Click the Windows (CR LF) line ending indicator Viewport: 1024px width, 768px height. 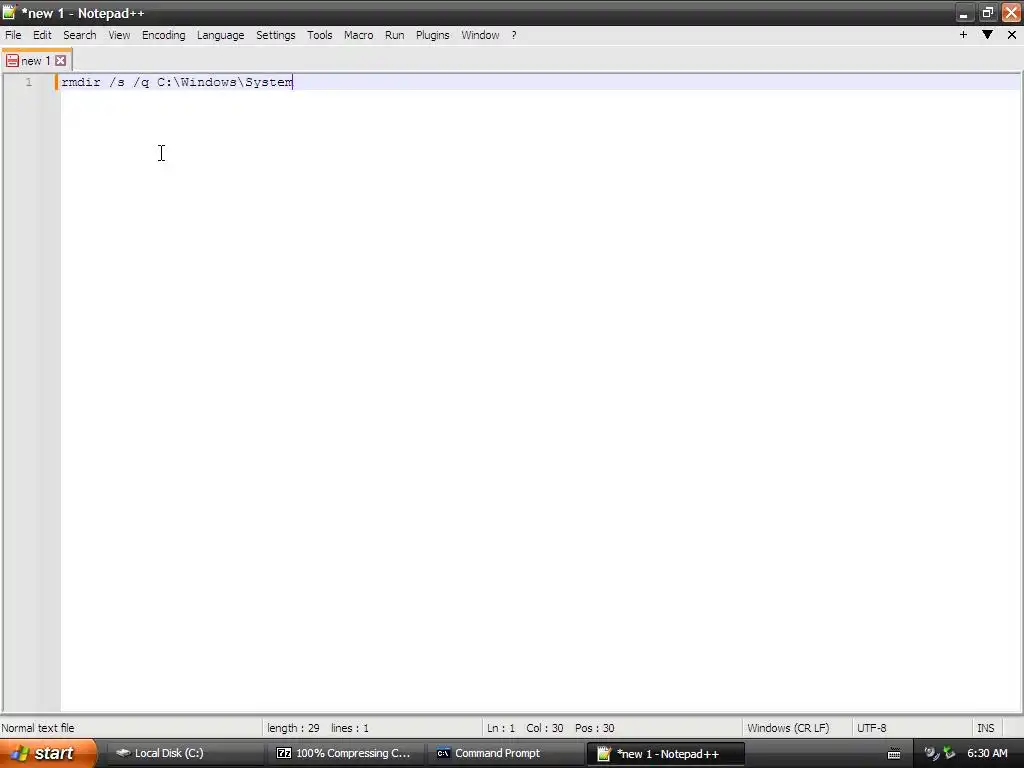pos(788,728)
